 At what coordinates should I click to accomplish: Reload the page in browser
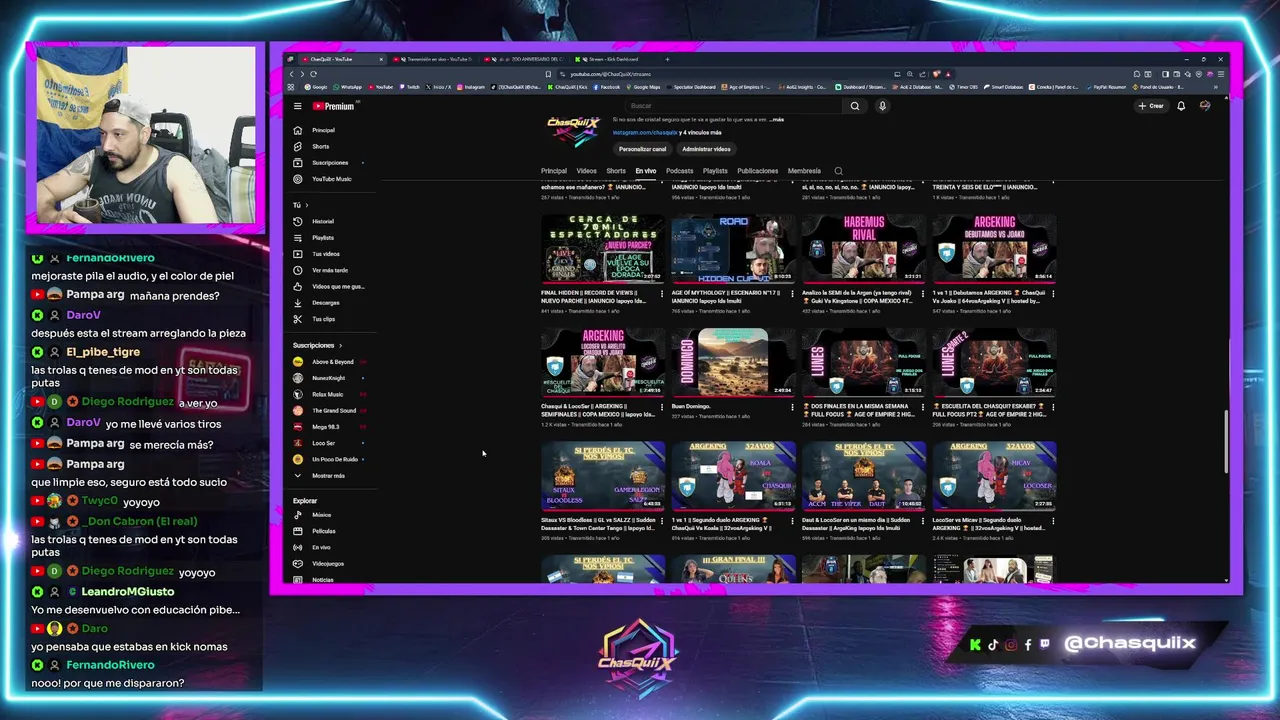[313, 74]
